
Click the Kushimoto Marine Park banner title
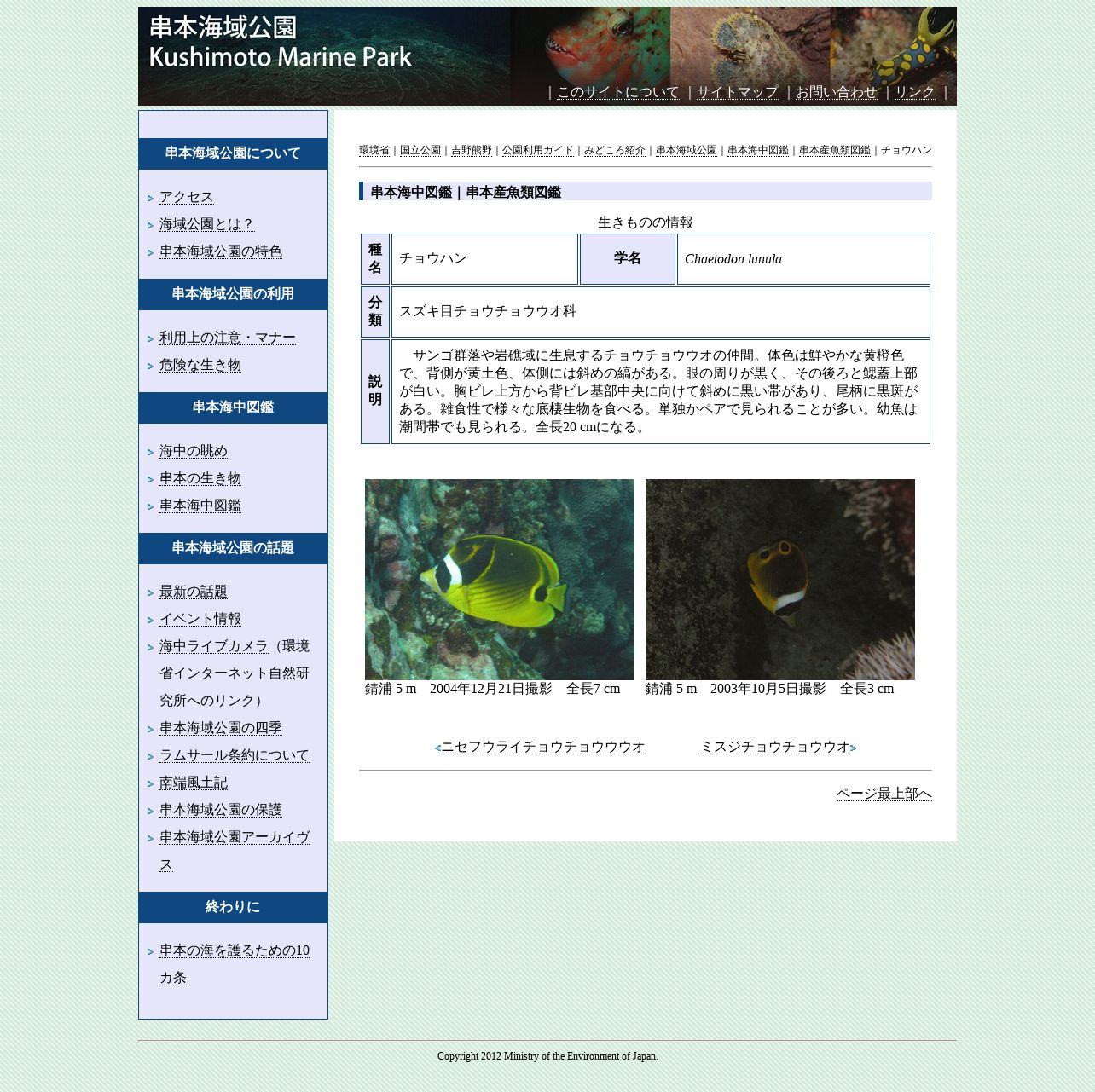(x=281, y=57)
